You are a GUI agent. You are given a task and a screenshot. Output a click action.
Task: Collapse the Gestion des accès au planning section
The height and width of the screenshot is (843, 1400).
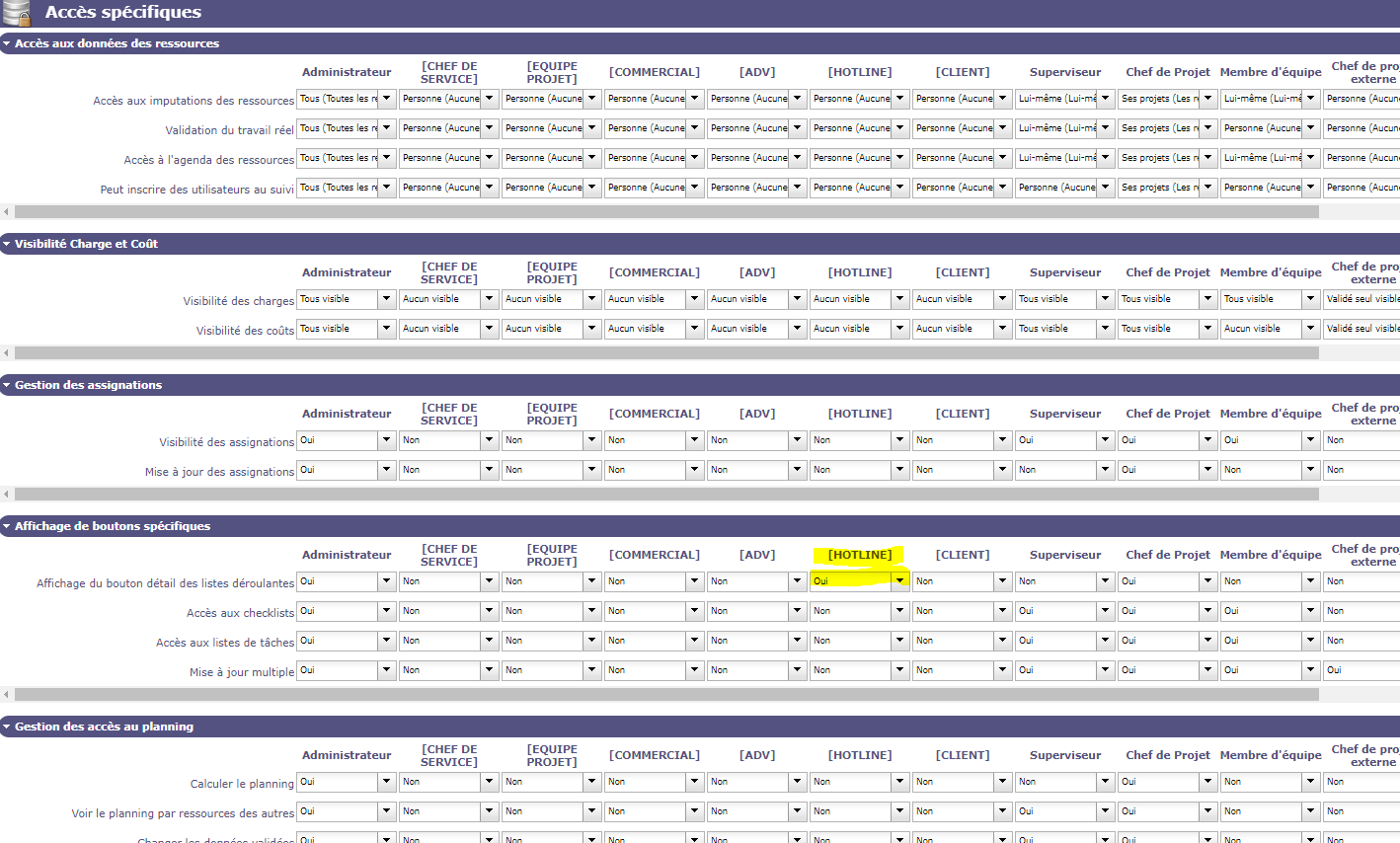(7, 727)
